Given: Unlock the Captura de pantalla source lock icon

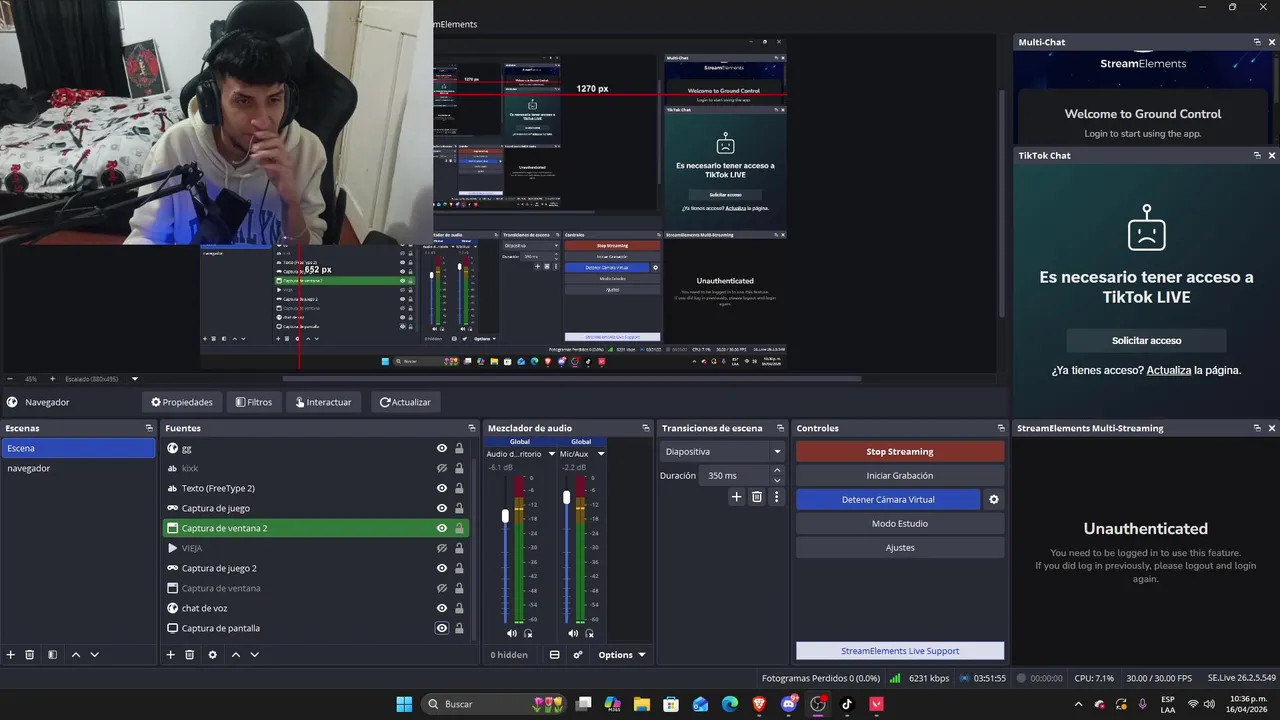Looking at the screenshot, I should click(x=459, y=628).
